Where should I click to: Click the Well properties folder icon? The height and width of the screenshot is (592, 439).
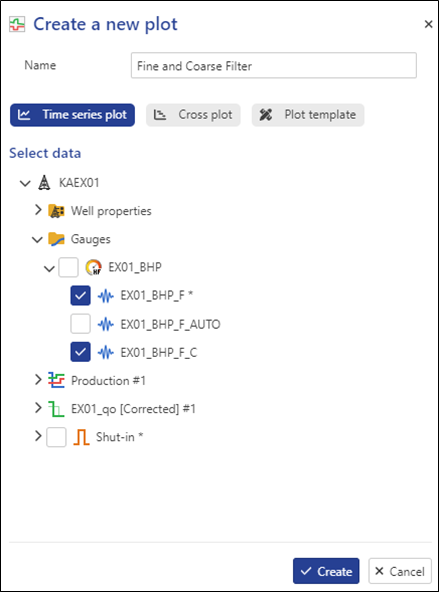(56, 211)
